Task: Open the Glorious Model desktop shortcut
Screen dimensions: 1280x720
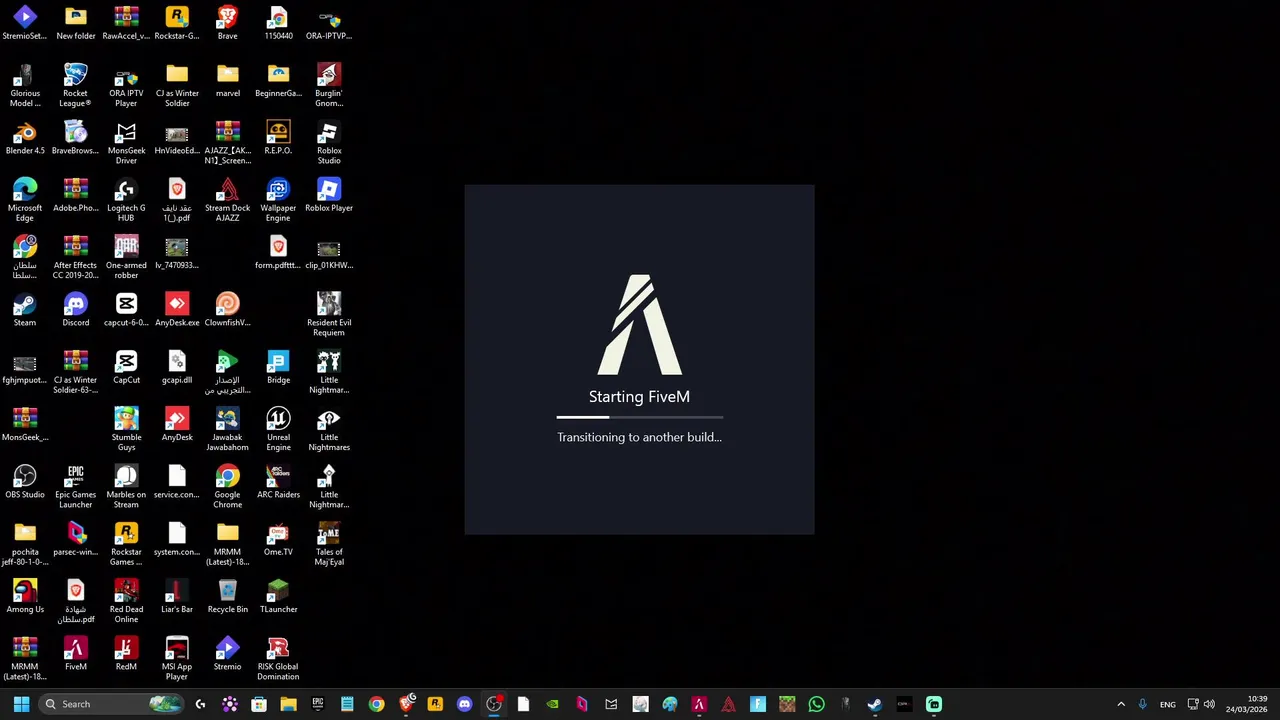Action: 25,85
